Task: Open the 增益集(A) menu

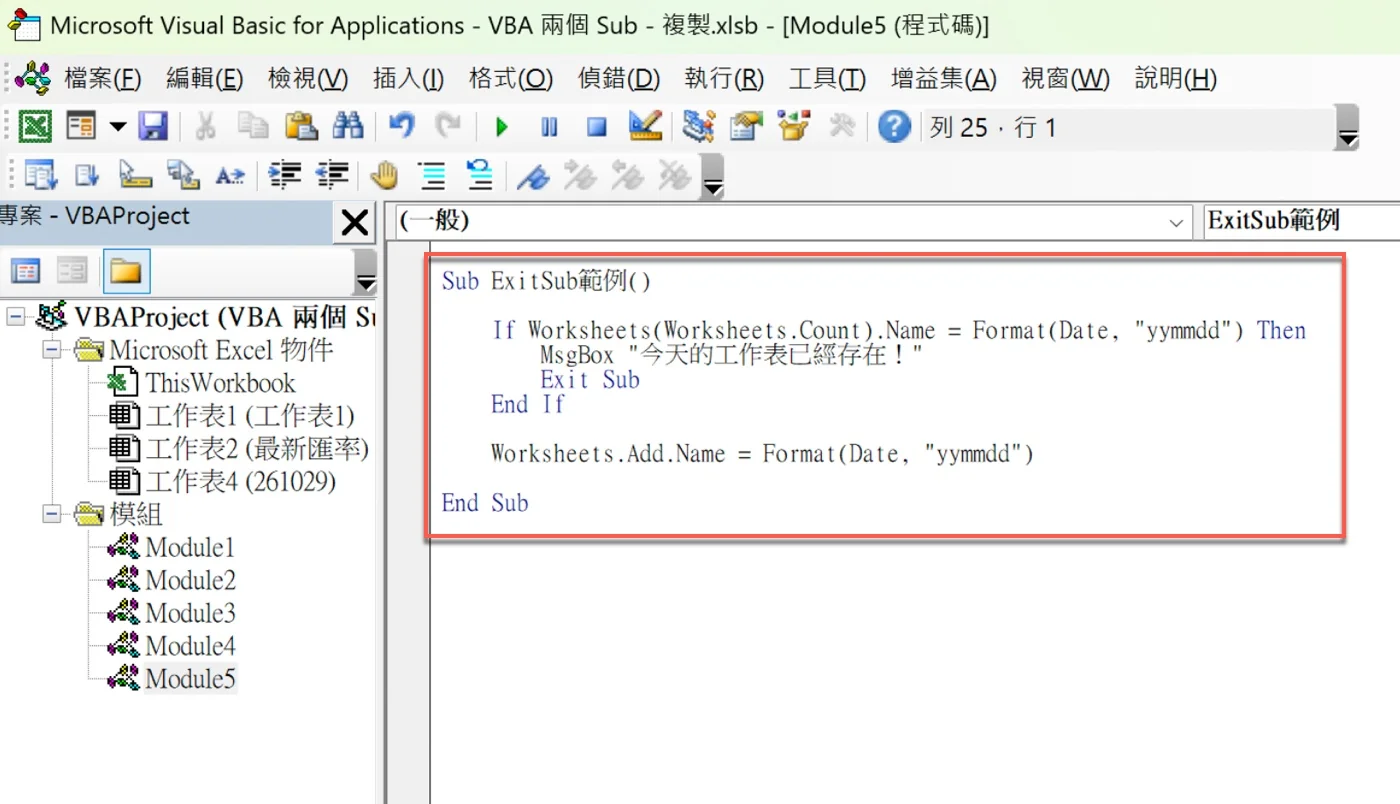Action: pos(944,79)
